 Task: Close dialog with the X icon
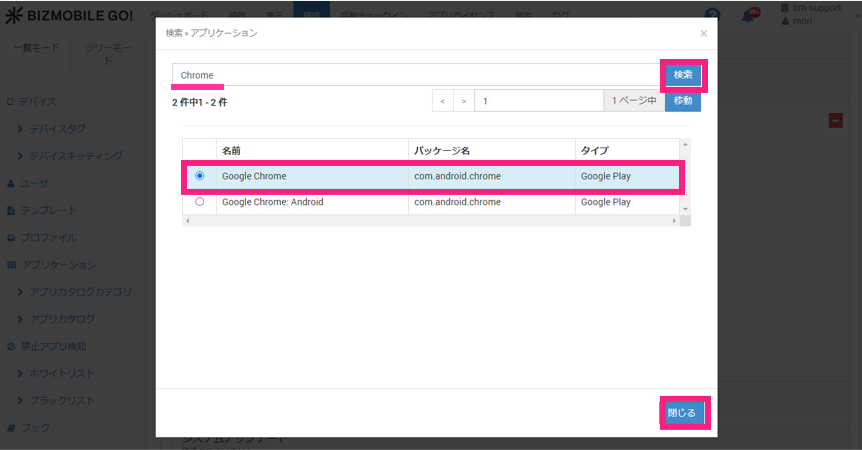coord(703,33)
